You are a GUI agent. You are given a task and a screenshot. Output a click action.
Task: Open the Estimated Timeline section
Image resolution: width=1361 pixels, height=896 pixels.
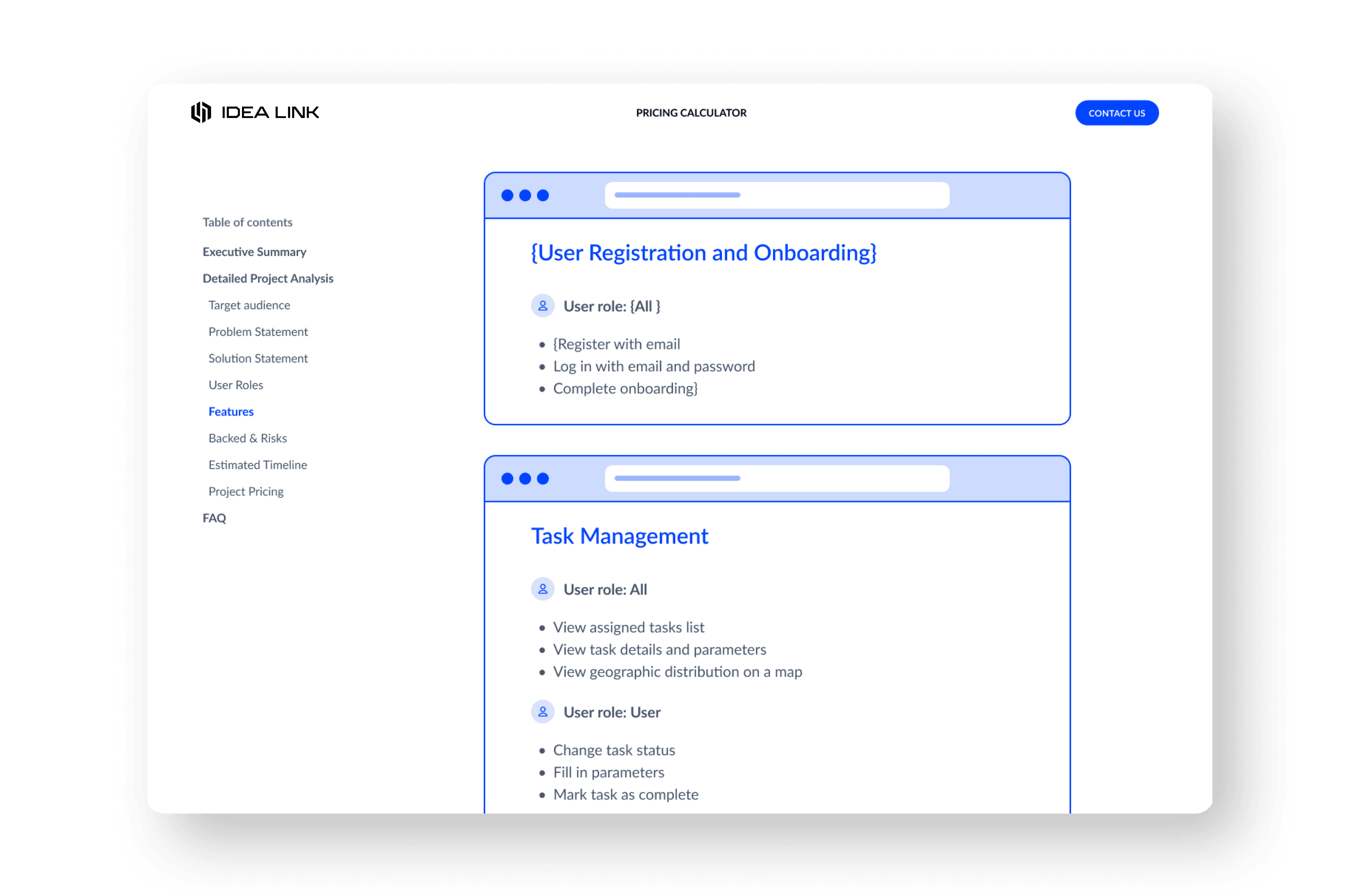[x=257, y=465]
